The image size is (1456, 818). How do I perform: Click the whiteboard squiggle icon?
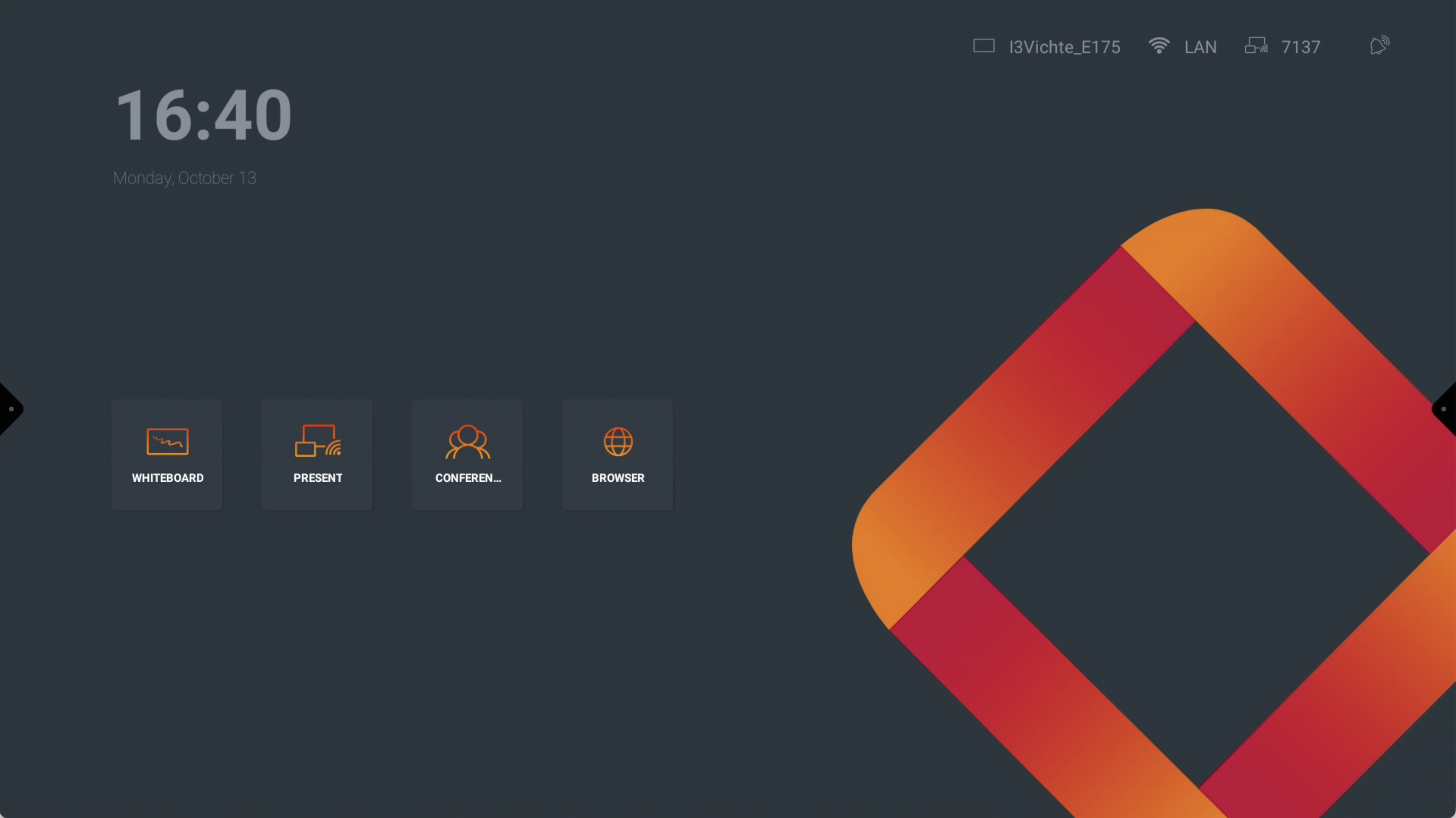click(167, 441)
